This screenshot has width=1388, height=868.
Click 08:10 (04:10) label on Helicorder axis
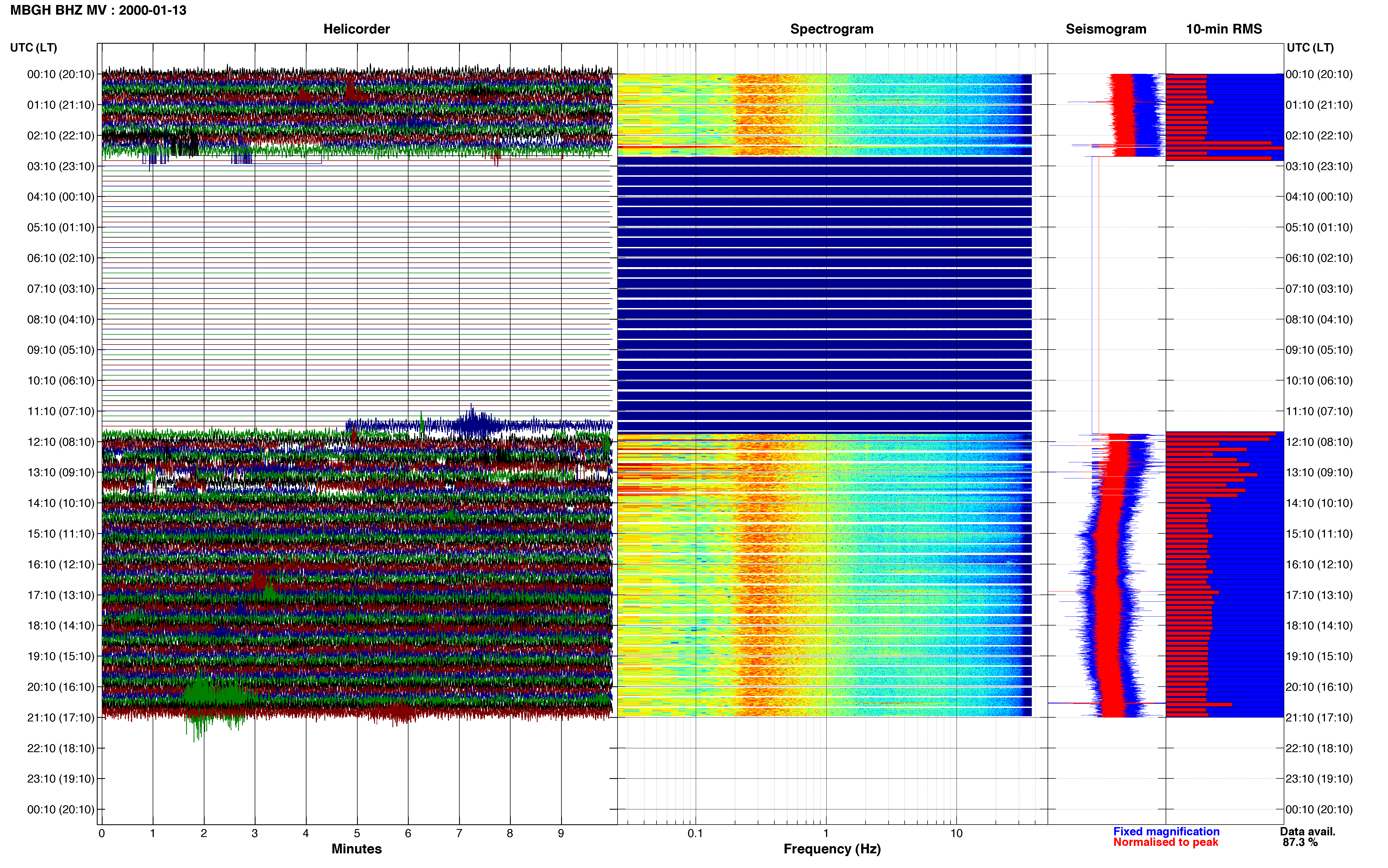(61, 319)
